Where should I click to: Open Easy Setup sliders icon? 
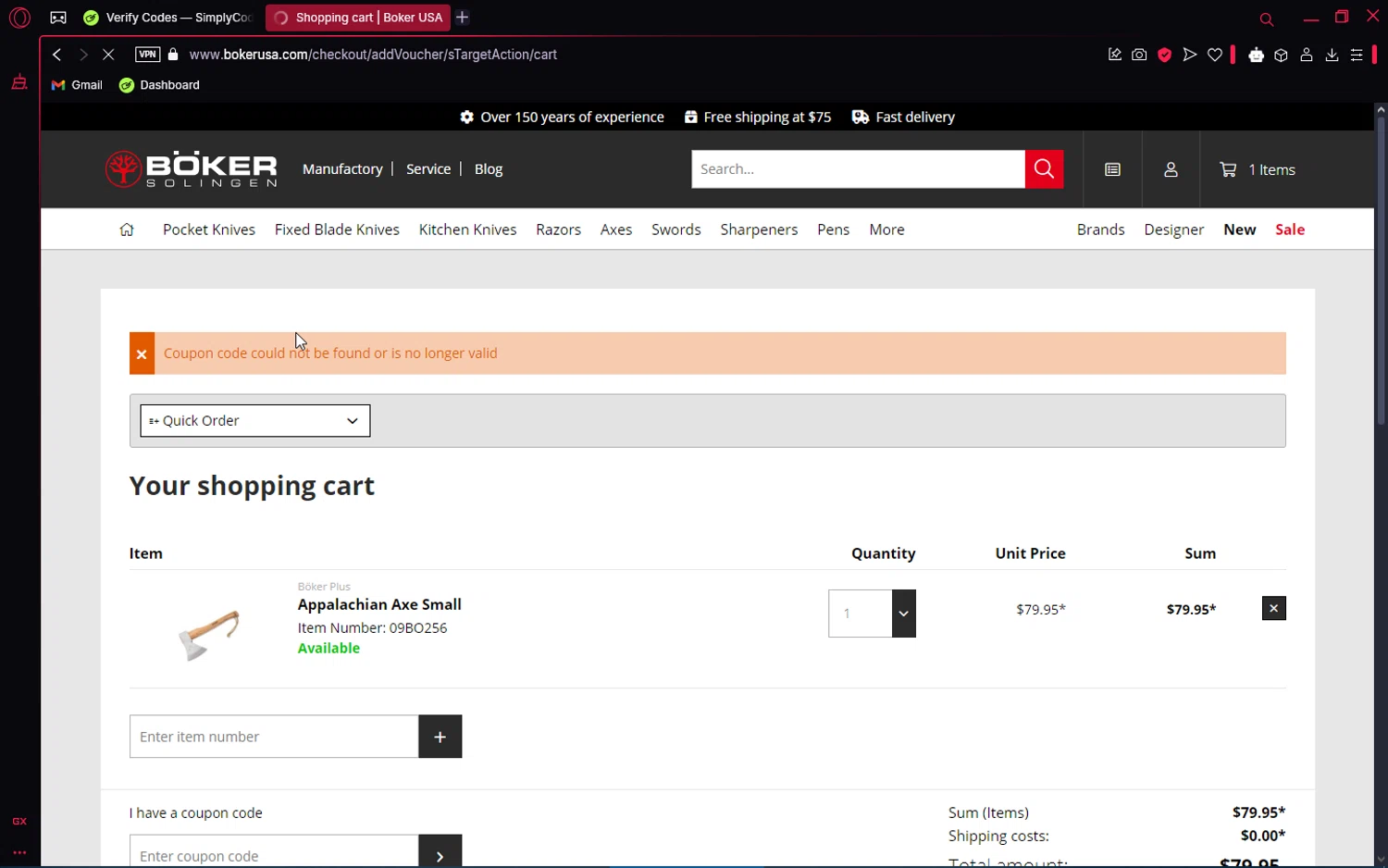(1357, 55)
